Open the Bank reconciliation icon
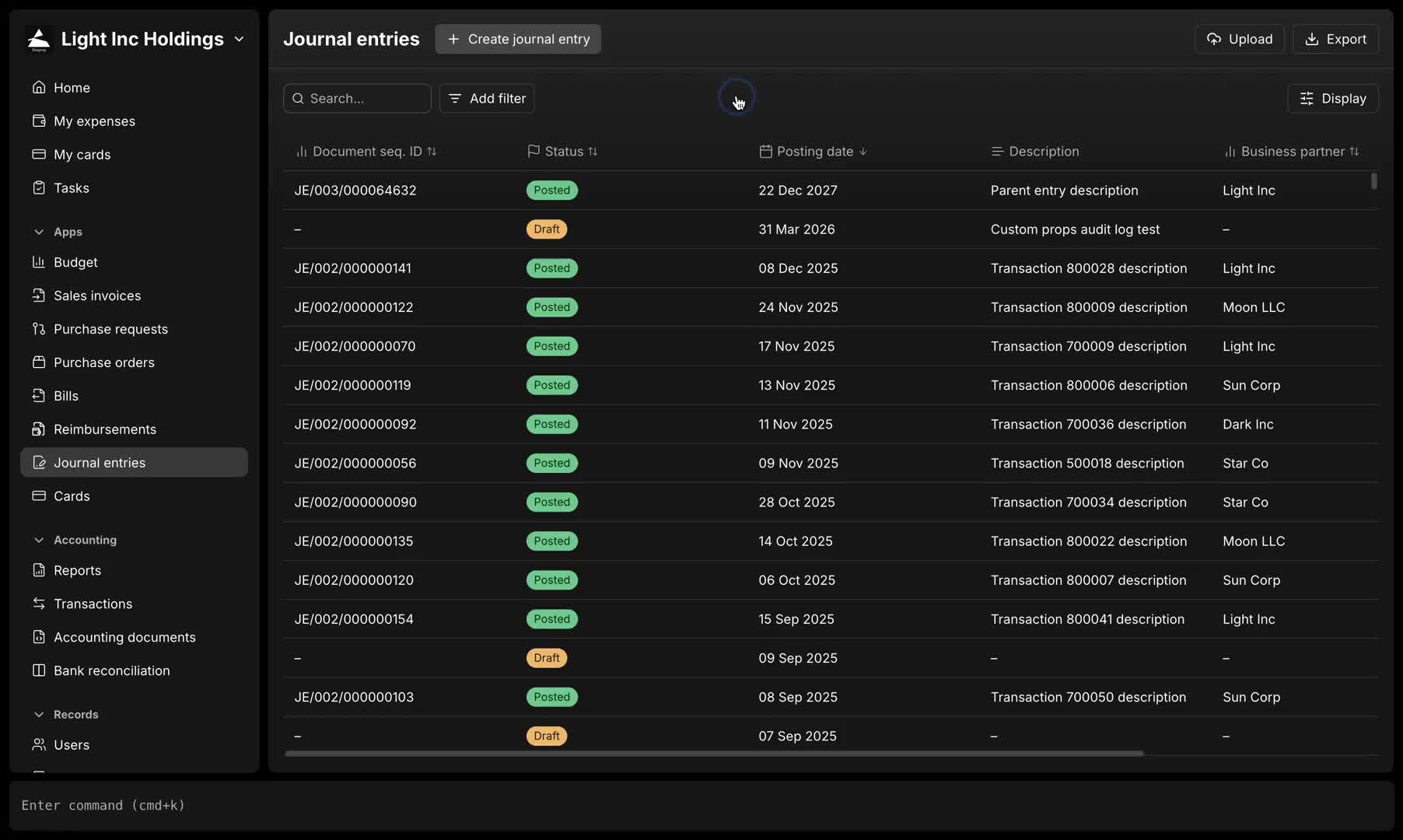Viewport: 1403px width, 840px height. 39,670
